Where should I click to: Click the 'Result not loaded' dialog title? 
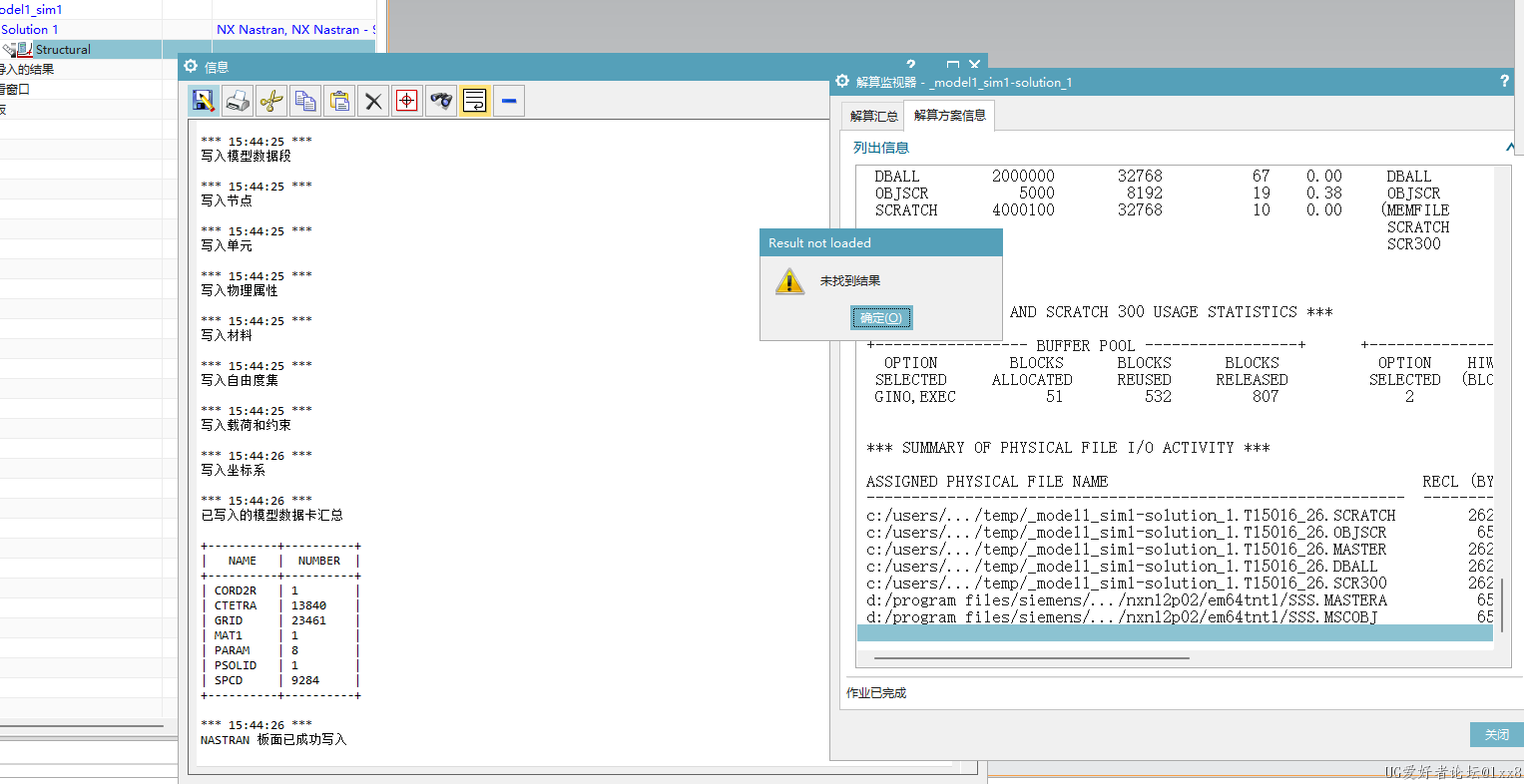tap(819, 243)
